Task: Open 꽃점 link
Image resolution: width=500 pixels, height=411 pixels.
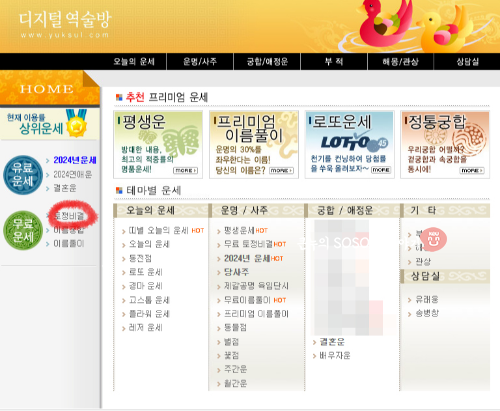Action: [231, 355]
